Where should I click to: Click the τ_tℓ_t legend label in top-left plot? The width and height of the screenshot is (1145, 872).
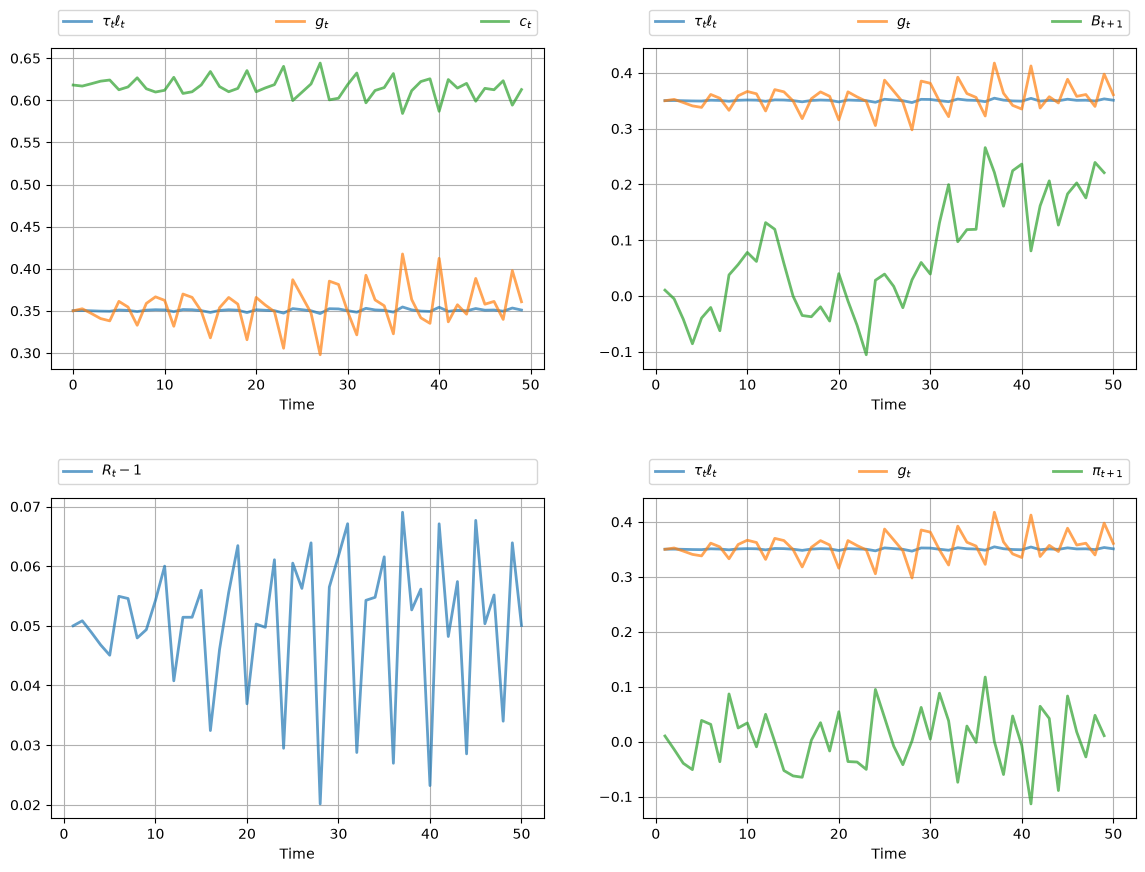(113, 22)
